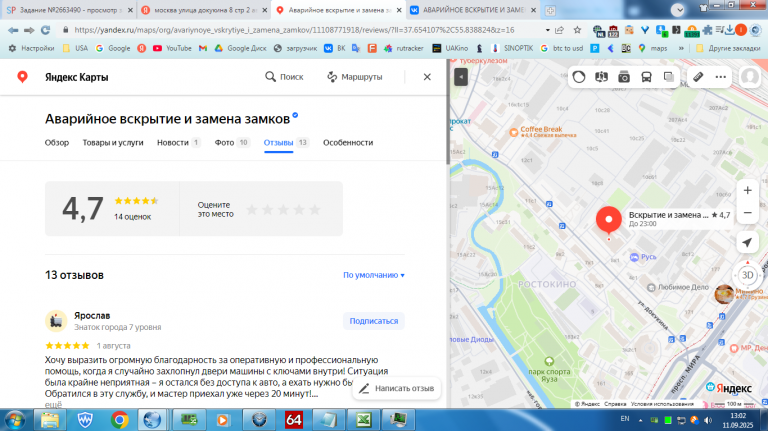Show hidden system tray icons arrow
Screen dimensions: 768x431
(640, 420)
